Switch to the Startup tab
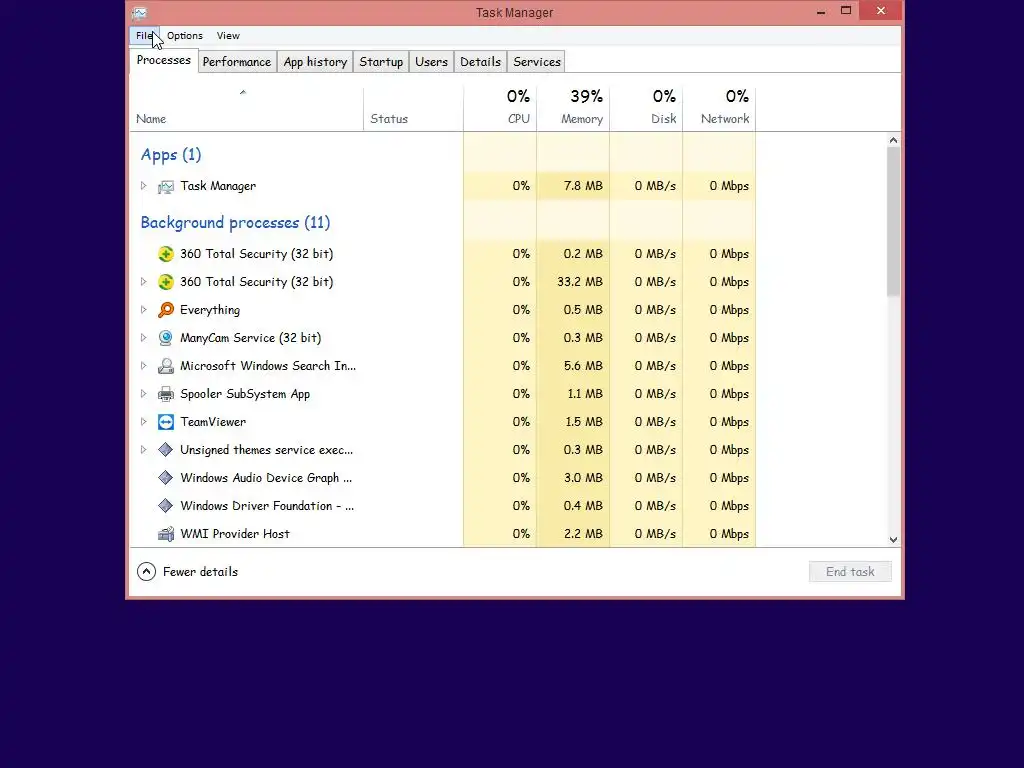This screenshot has height=768, width=1024. click(x=381, y=62)
